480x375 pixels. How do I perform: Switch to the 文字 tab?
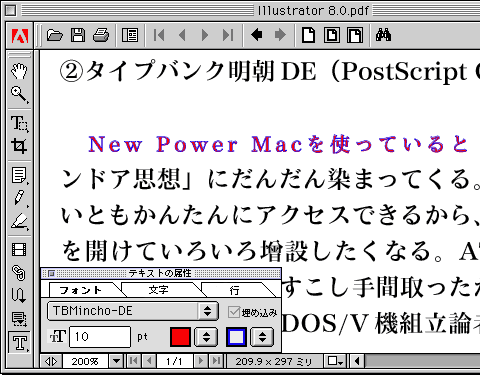click(x=158, y=290)
